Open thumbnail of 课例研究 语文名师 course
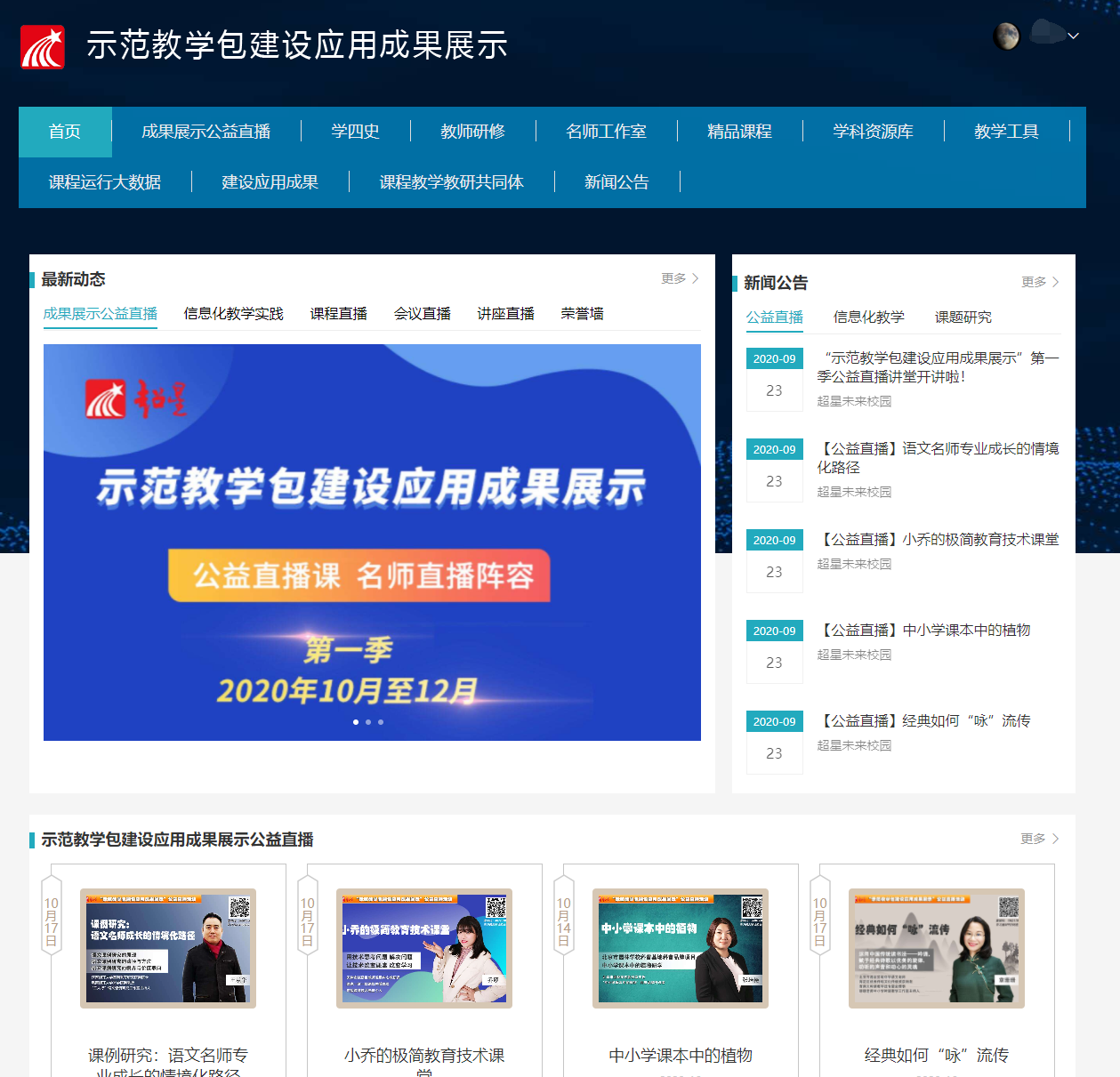 pos(168,948)
